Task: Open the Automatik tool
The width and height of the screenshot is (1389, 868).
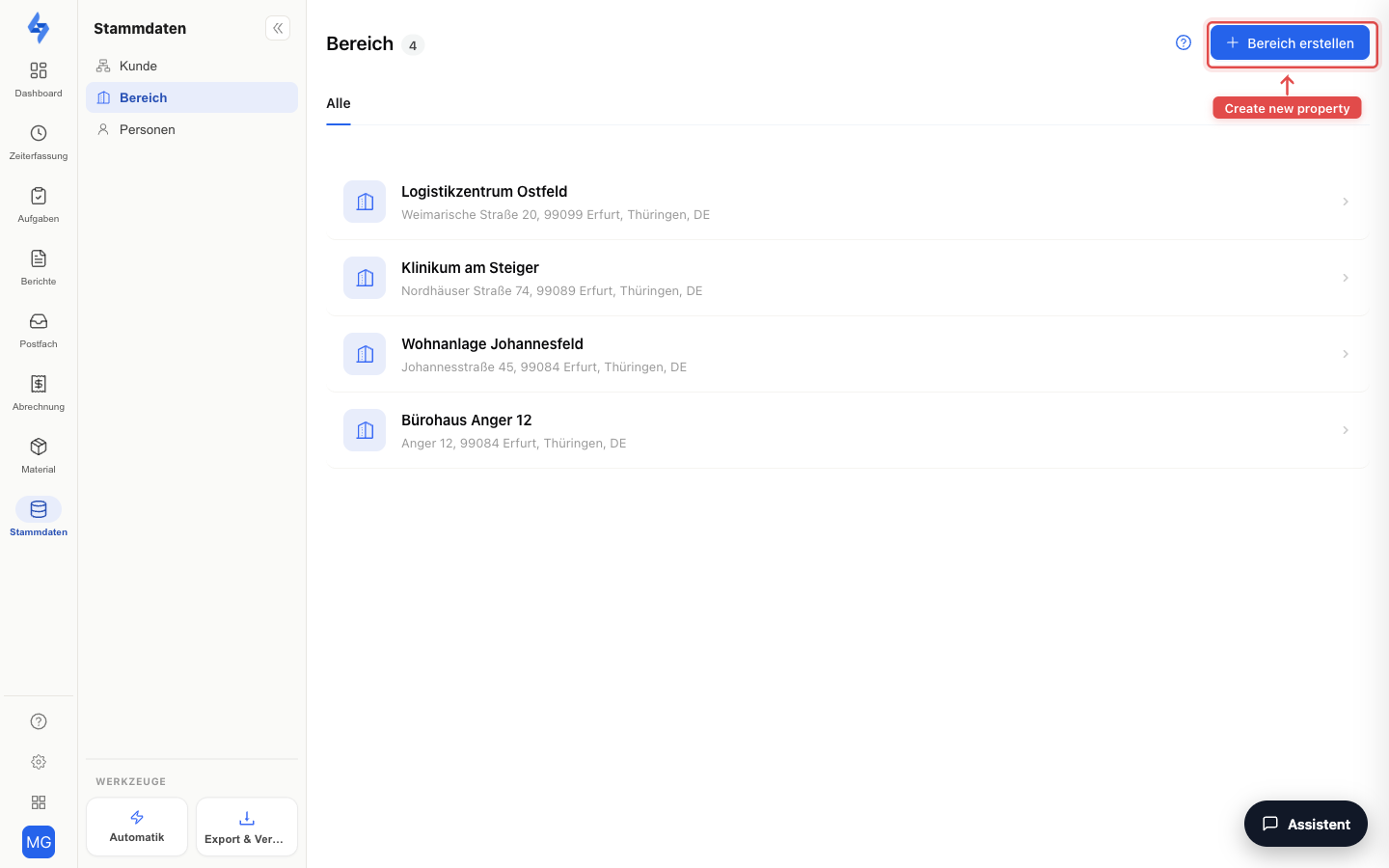Action: (x=137, y=827)
